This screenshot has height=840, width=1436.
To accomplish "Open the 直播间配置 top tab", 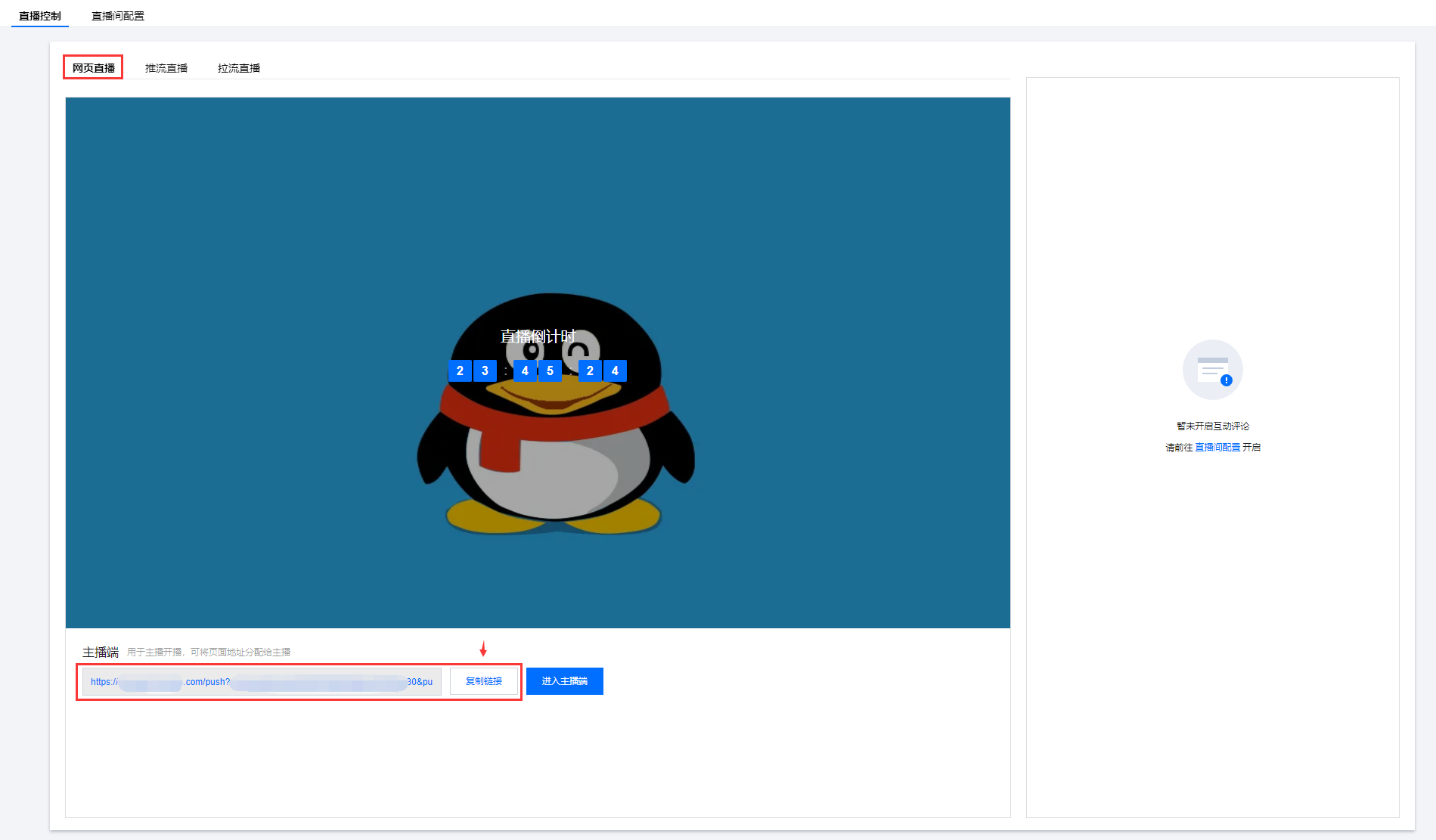I will [x=118, y=16].
